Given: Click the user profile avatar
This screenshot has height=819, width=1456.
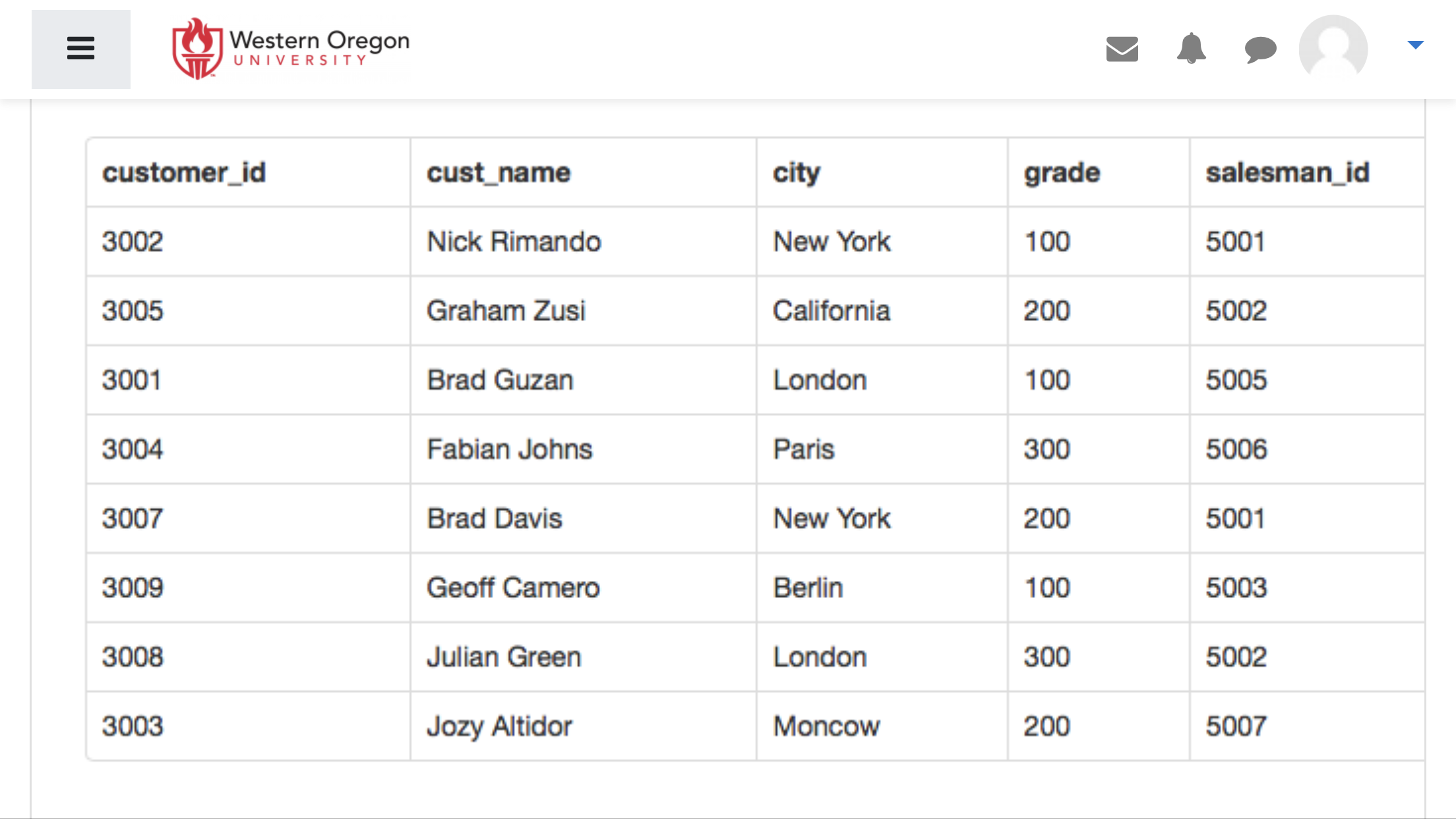Looking at the screenshot, I should pyautogui.click(x=1333, y=49).
